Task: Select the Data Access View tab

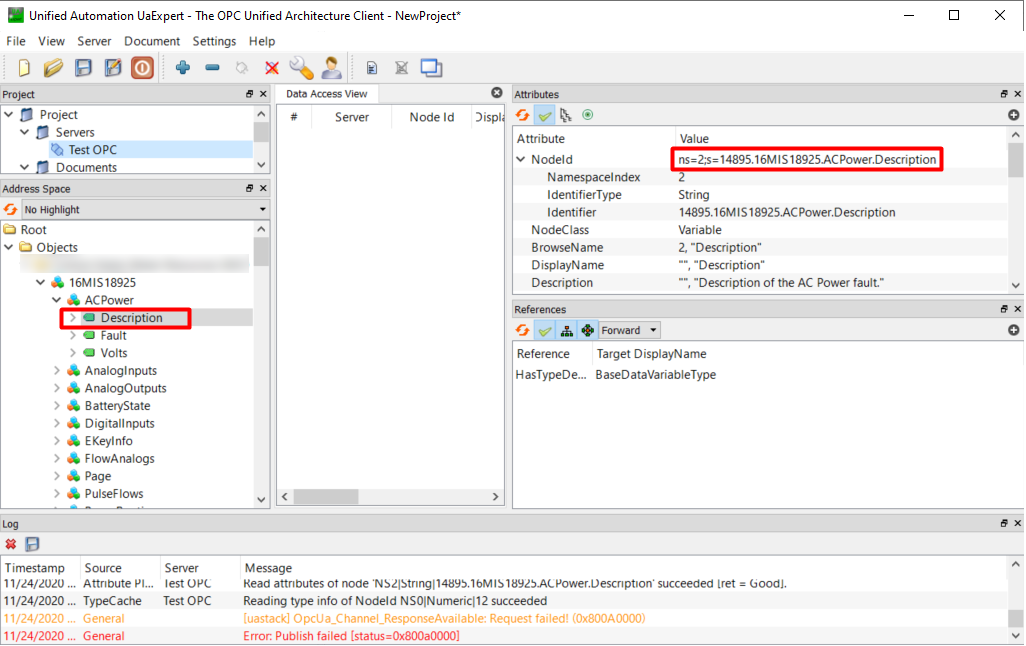Action: (327, 94)
